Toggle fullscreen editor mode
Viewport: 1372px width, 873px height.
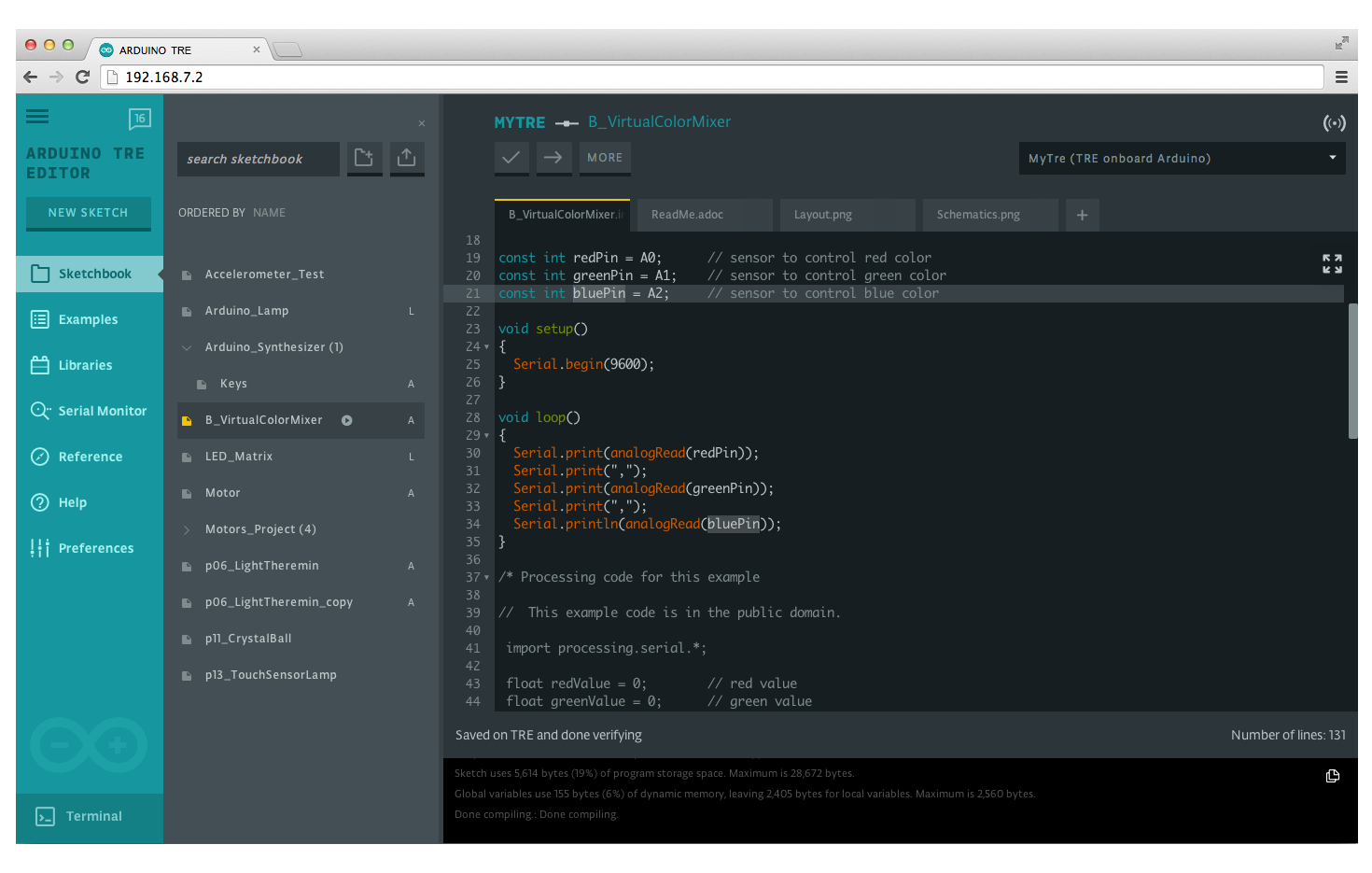coord(1333,264)
